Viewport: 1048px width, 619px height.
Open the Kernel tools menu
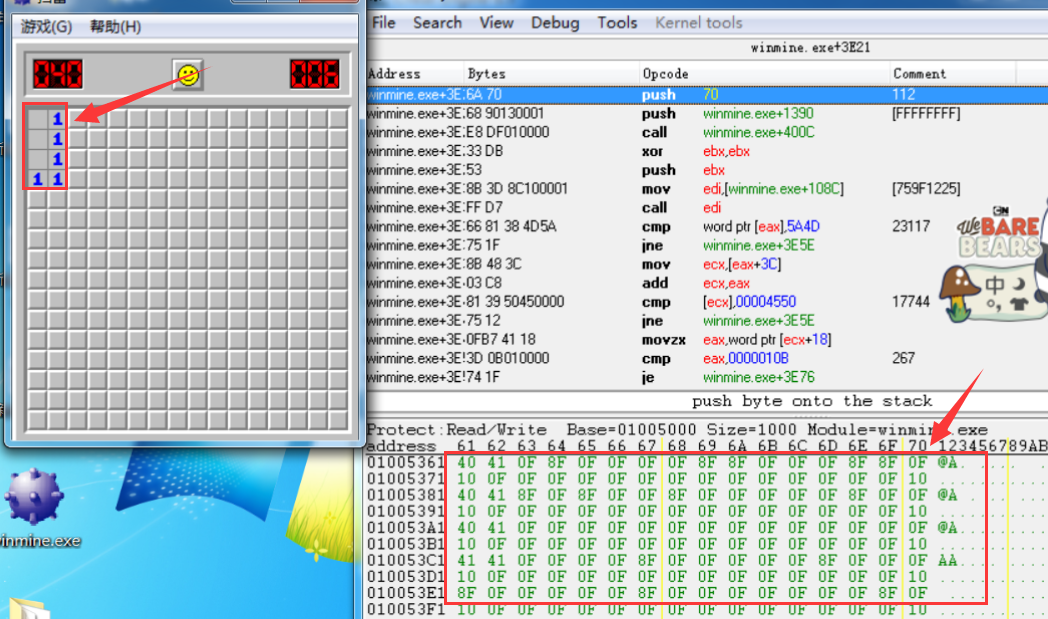[698, 23]
